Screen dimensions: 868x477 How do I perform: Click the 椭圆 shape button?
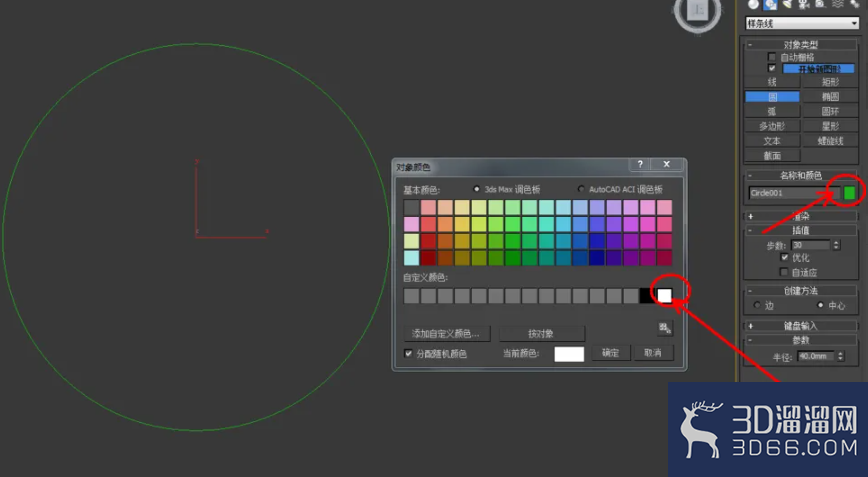(x=830, y=97)
